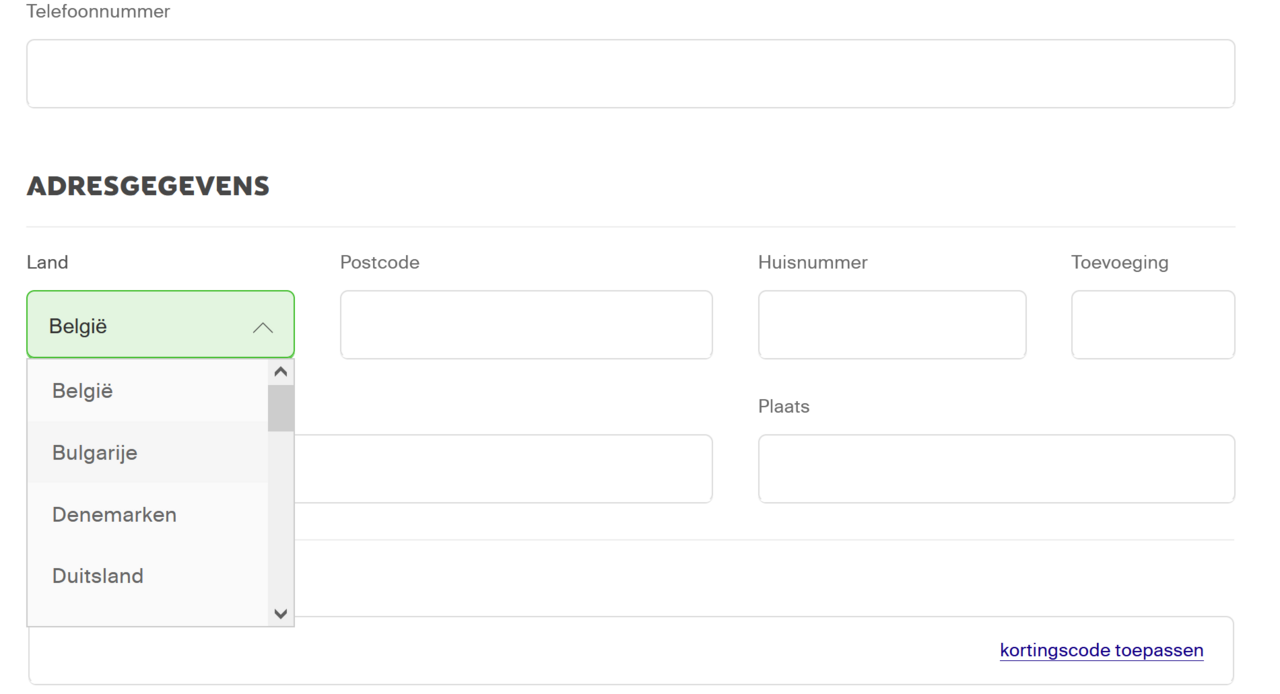Click the Toevoeging input box
1280x694 pixels.
point(1153,325)
